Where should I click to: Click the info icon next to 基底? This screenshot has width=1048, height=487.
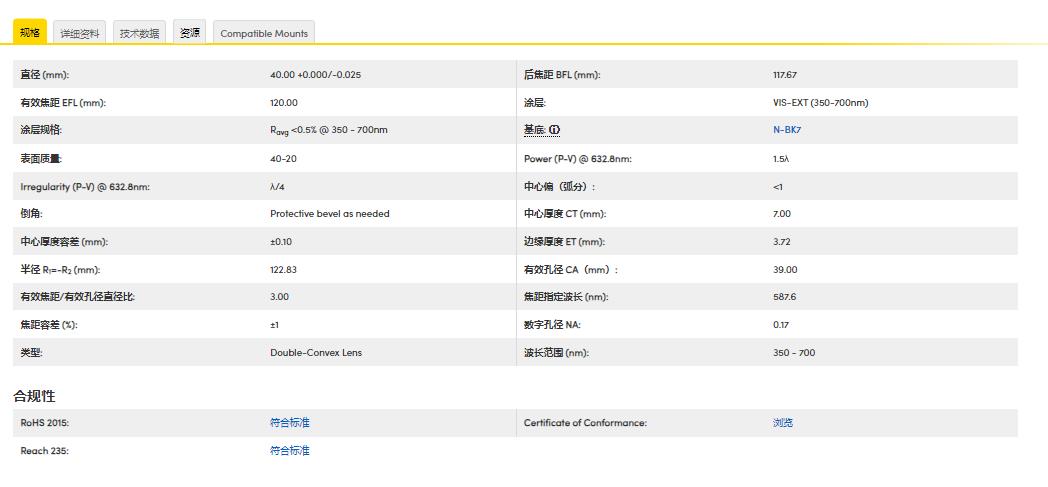pyautogui.click(x=555, y=130)
